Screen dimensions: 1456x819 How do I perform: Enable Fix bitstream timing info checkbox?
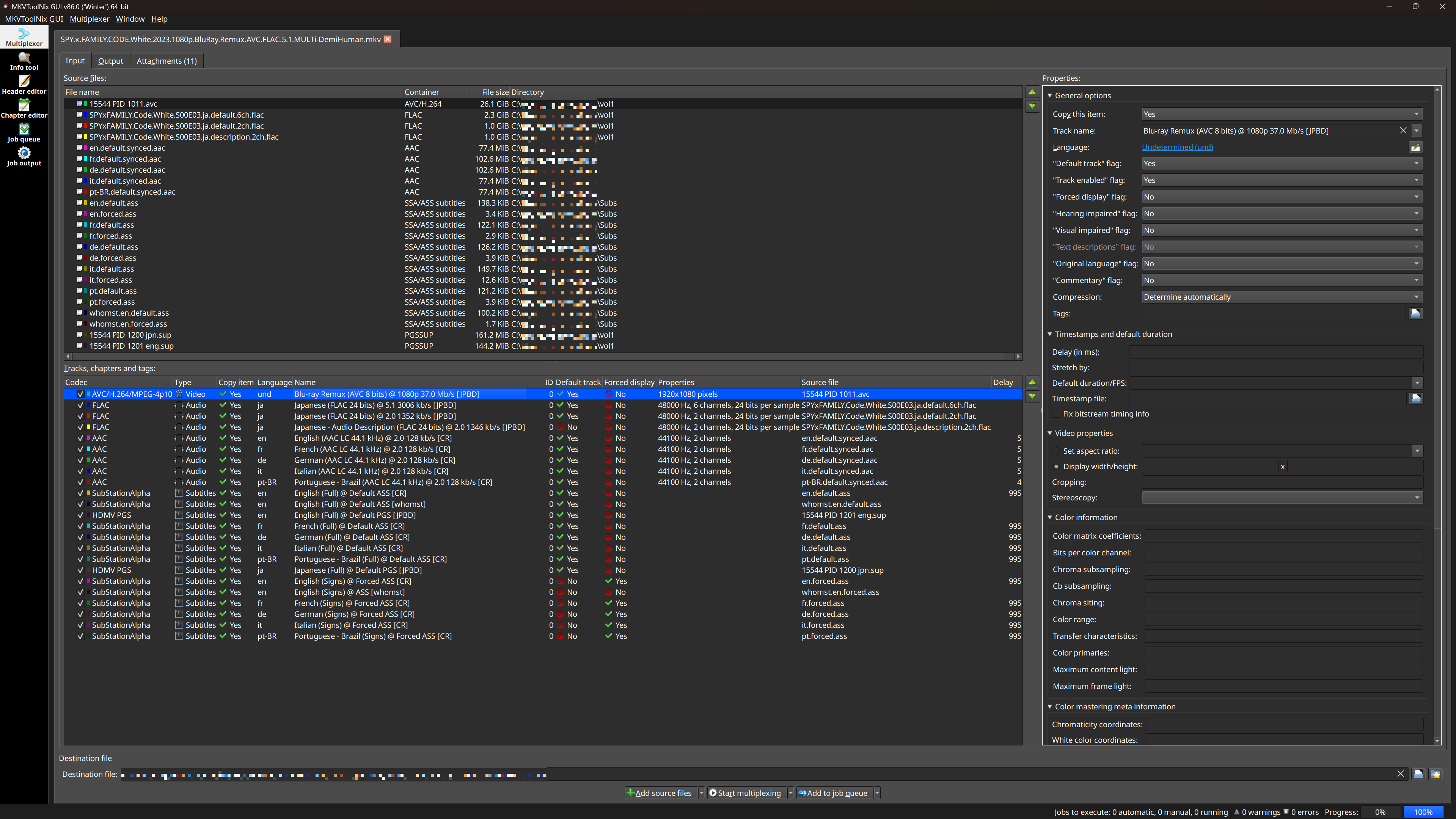coord(1056,414)
